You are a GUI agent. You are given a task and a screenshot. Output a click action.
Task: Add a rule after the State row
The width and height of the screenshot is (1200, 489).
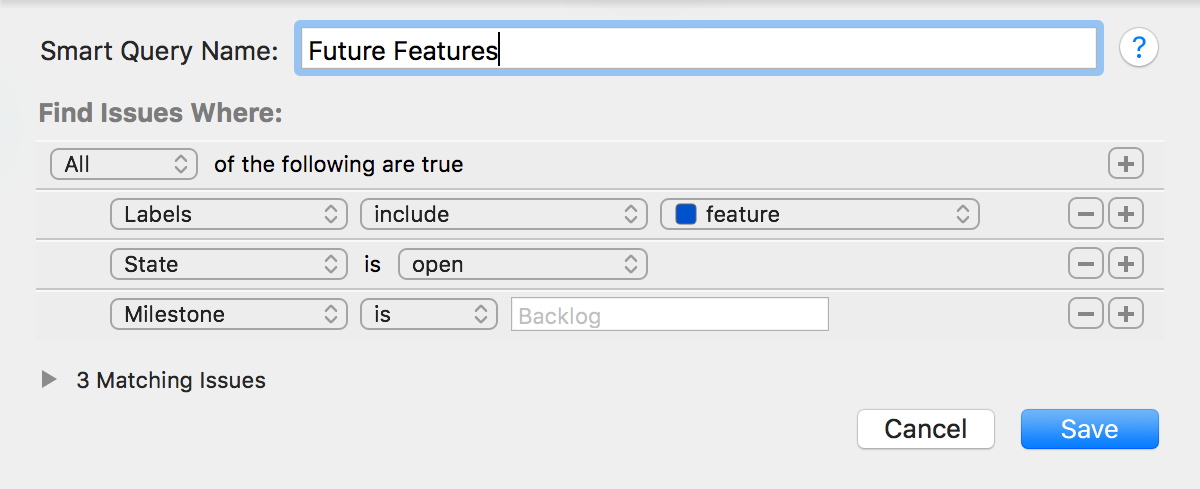click(1126, 264)
